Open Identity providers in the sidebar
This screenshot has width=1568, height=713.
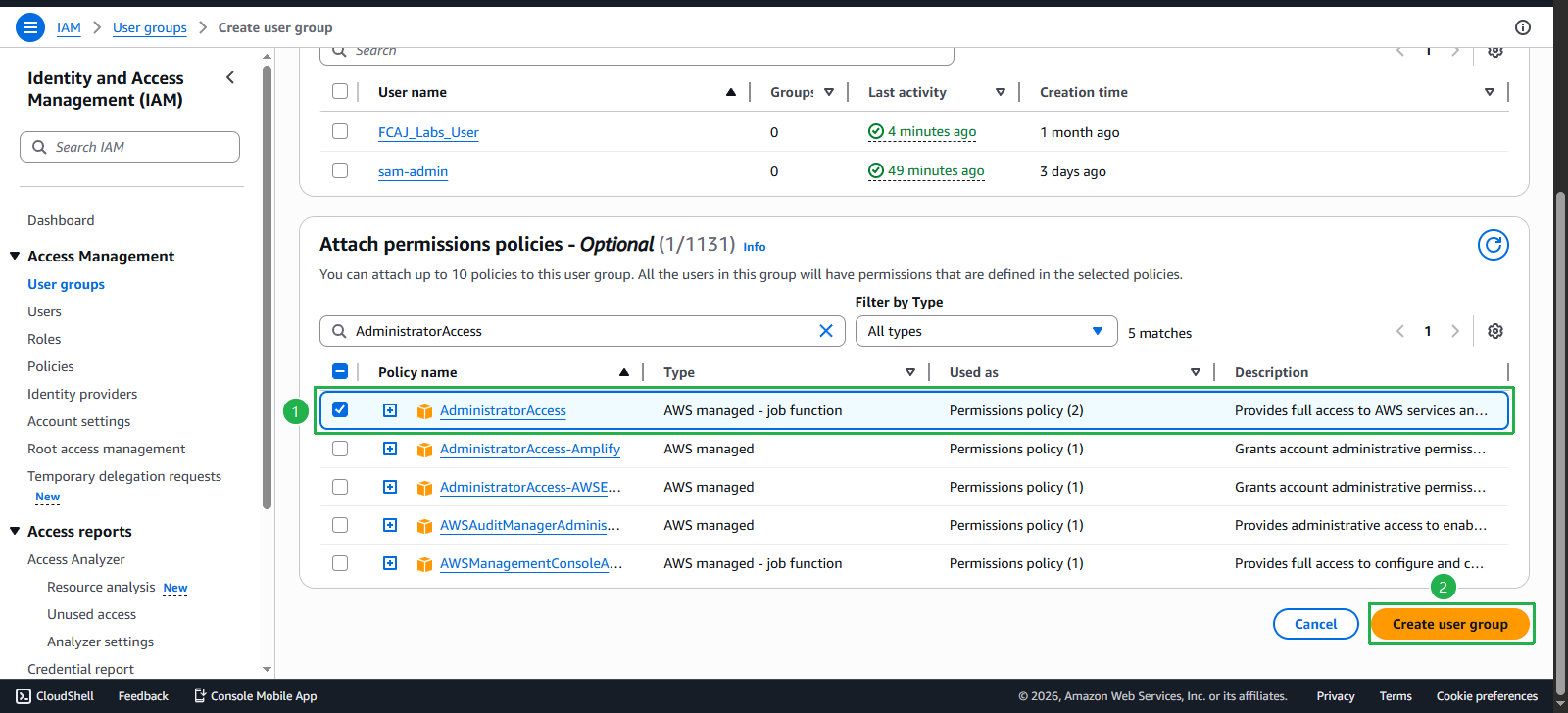pyautogui.click(x=82, y=394)
